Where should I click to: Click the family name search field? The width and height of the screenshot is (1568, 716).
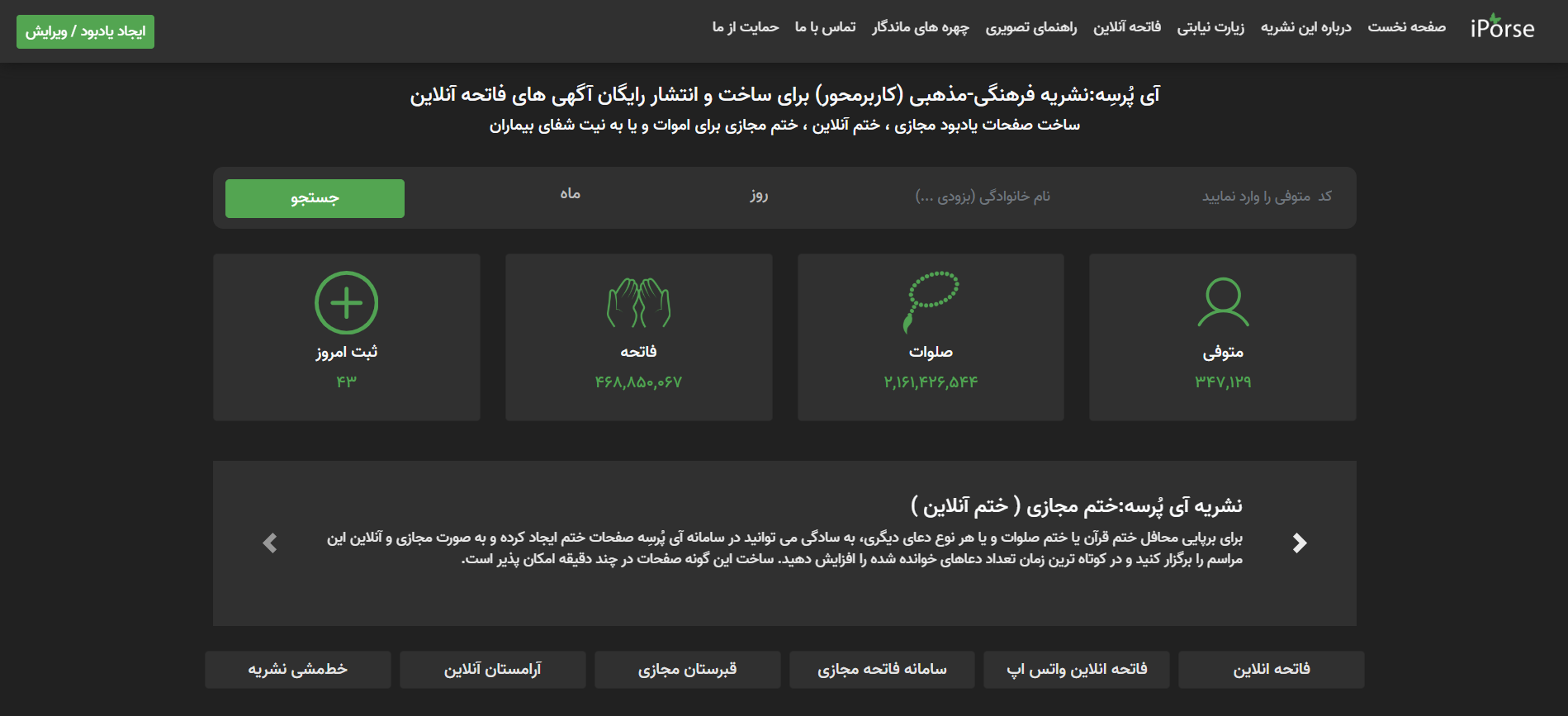pos(982,197)
